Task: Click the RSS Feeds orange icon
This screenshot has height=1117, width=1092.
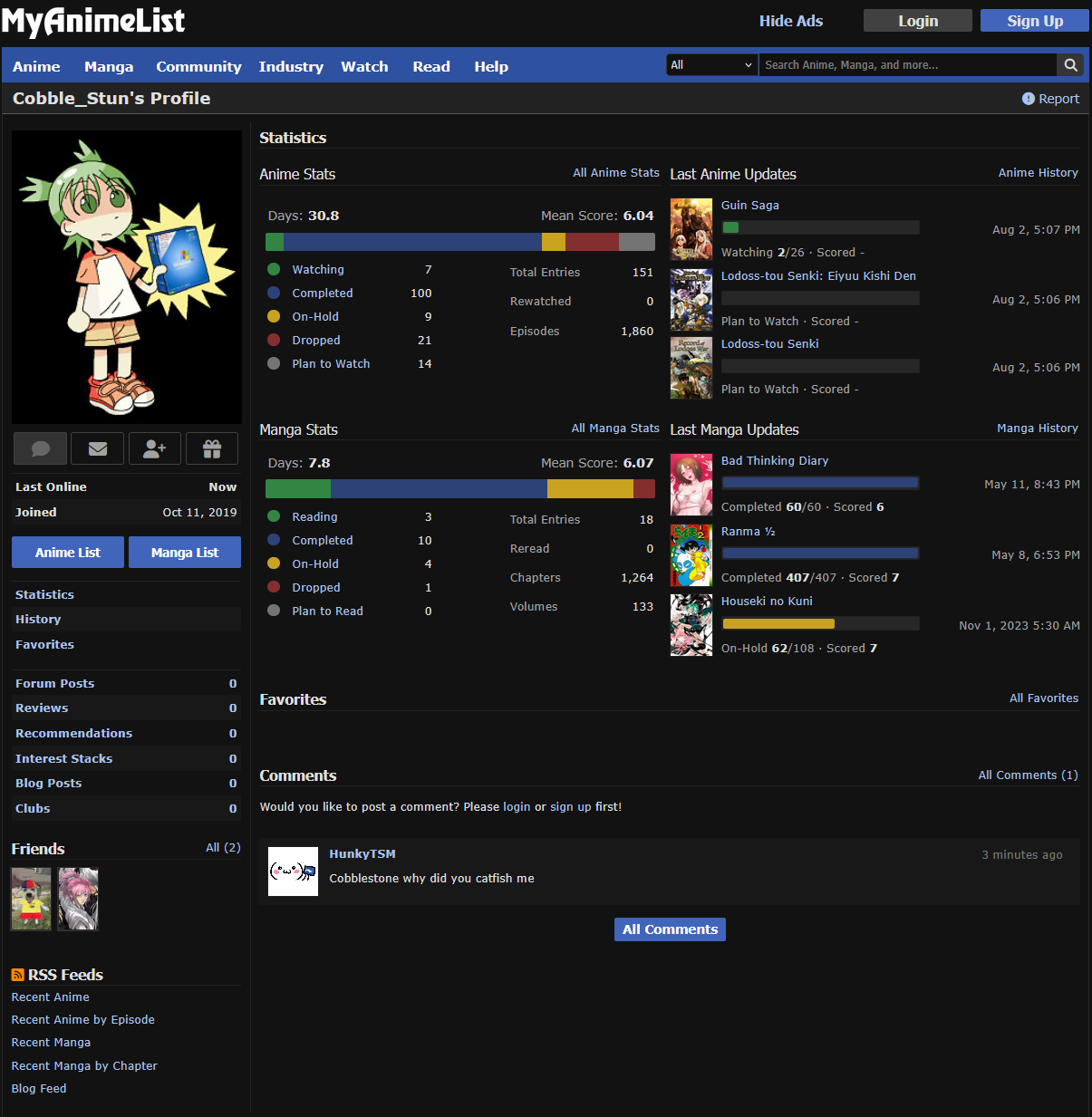Action: point(17,975)
